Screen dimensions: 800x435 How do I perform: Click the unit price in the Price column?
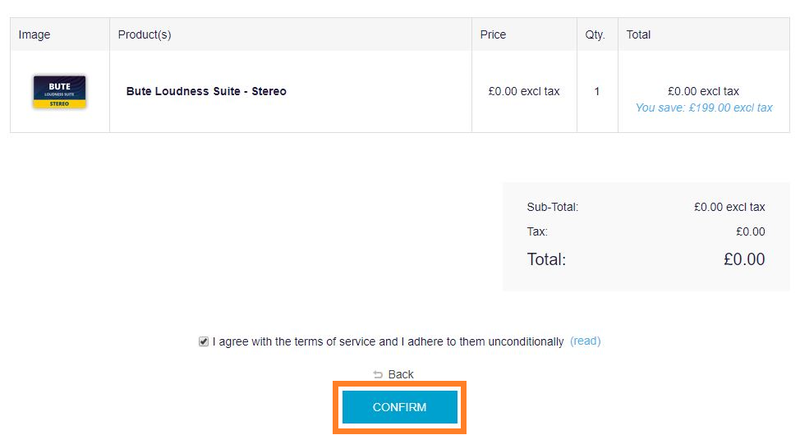[524, 91]
